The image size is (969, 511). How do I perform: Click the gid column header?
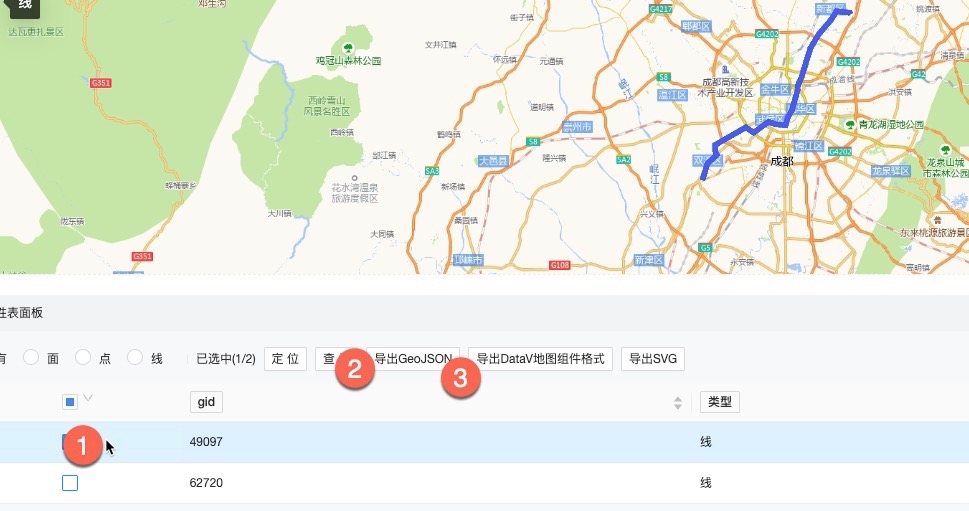(206, 402)
